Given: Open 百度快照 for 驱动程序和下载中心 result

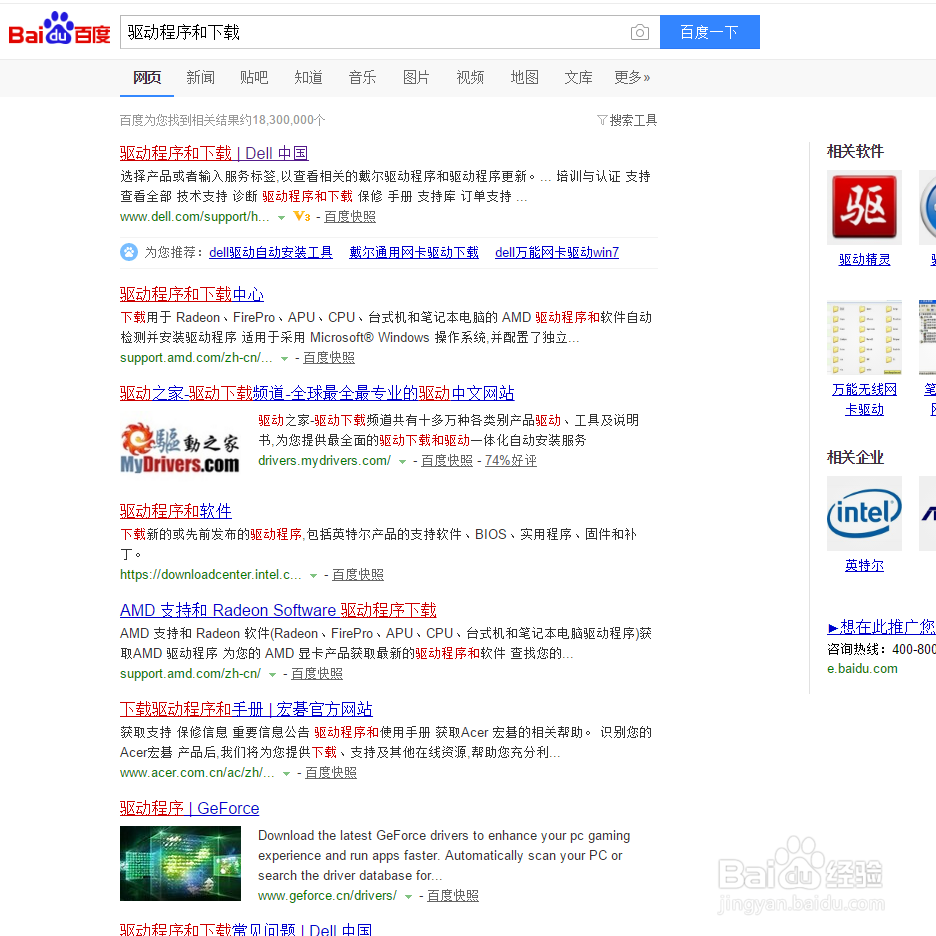Looking at the screenshot, I should coord(329,358).
